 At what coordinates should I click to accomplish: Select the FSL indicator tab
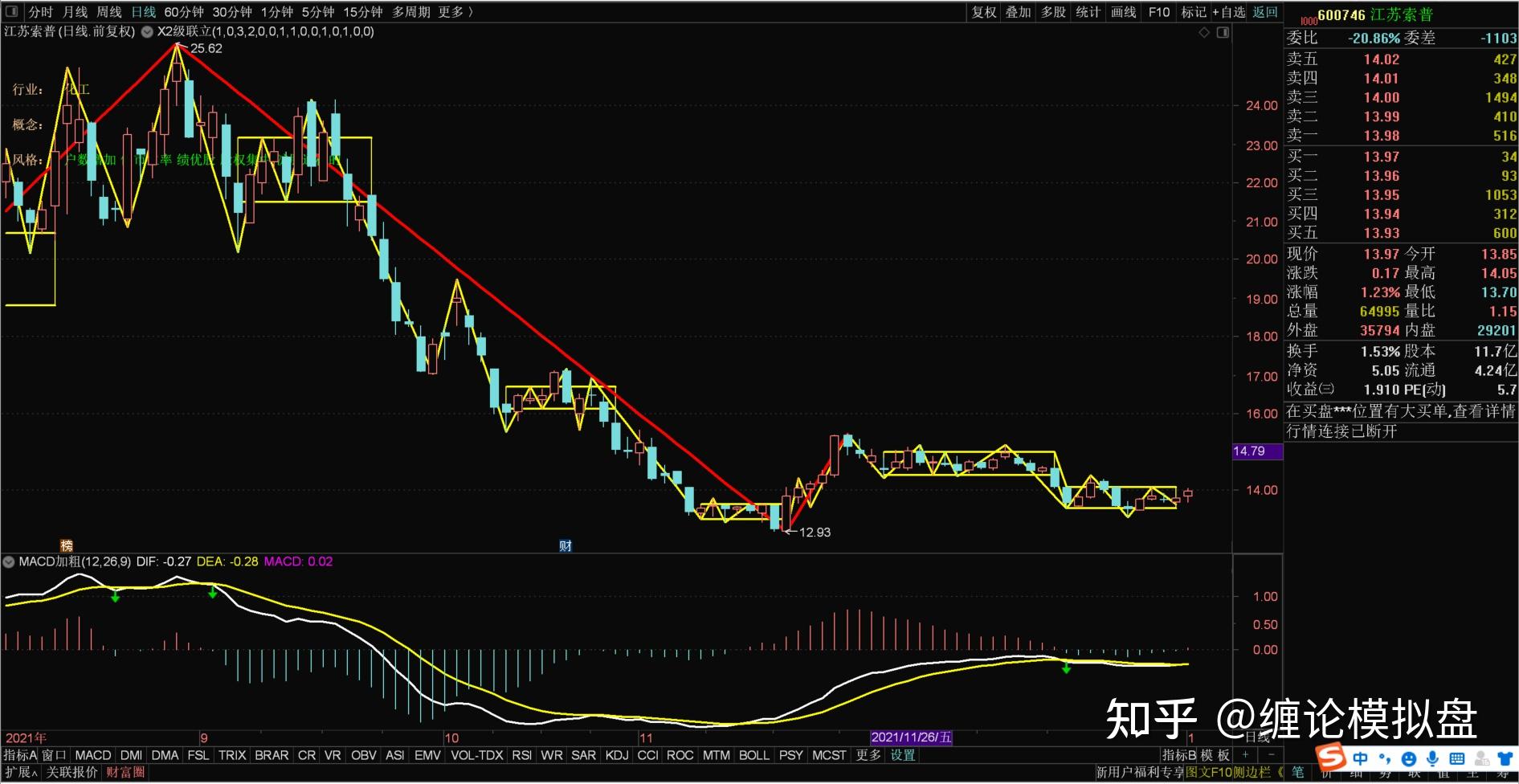198,755
